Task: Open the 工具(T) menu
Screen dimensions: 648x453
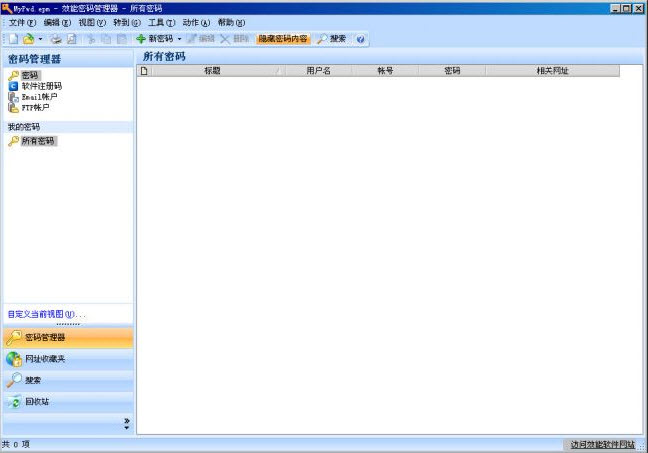Action: click(162, 22)
